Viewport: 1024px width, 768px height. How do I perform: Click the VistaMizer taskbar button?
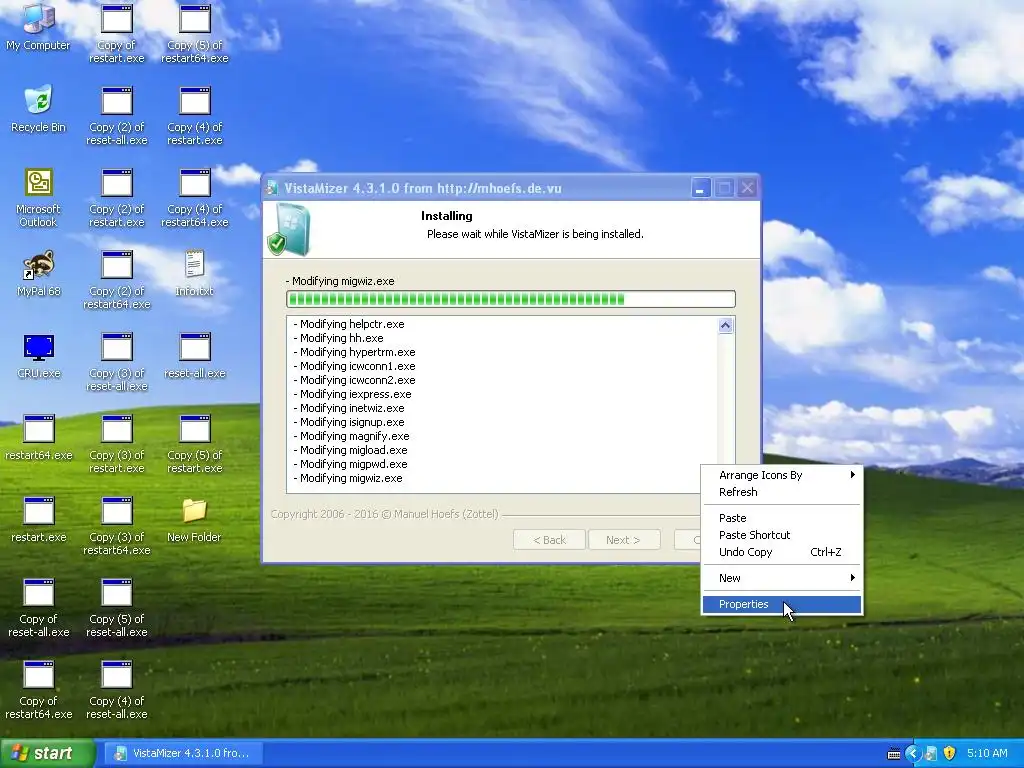[x=184, y=754]
